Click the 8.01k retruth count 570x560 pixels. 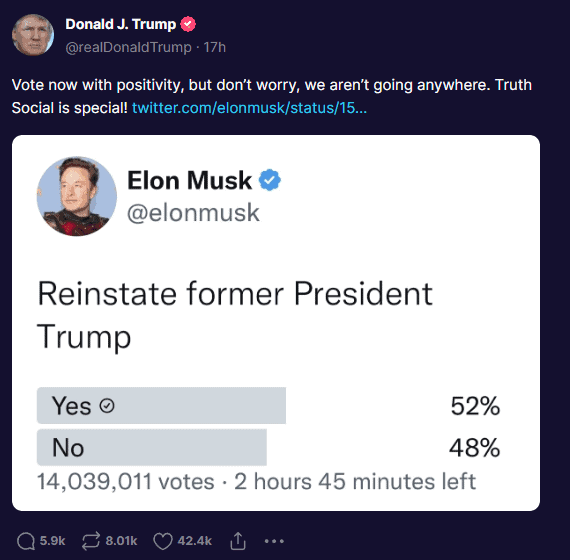tap(121, 541)
